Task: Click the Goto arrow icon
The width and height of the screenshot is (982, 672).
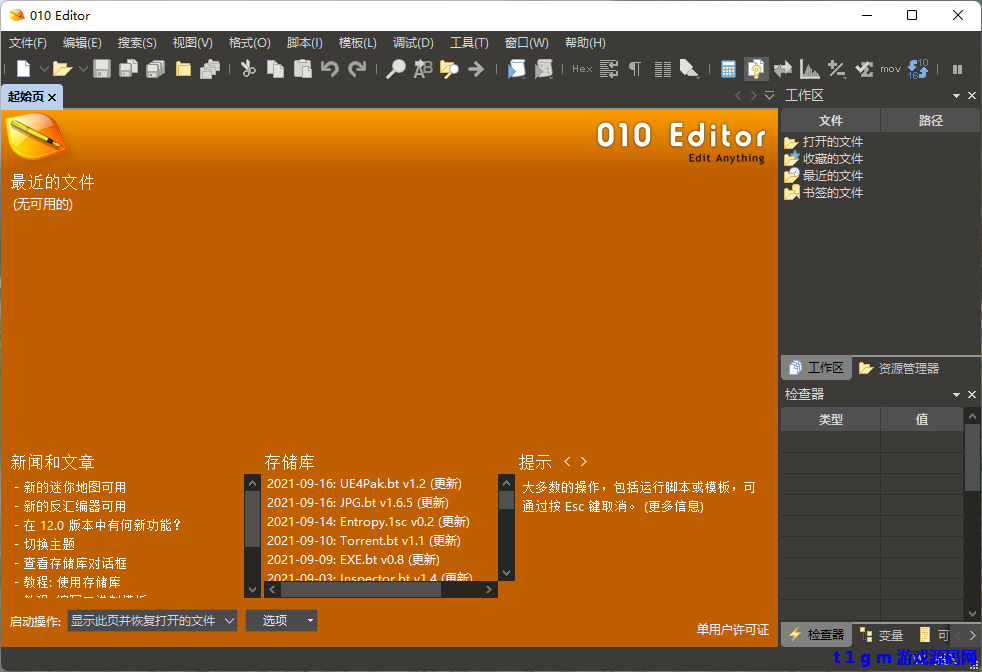Action: (x=476, y=69)
